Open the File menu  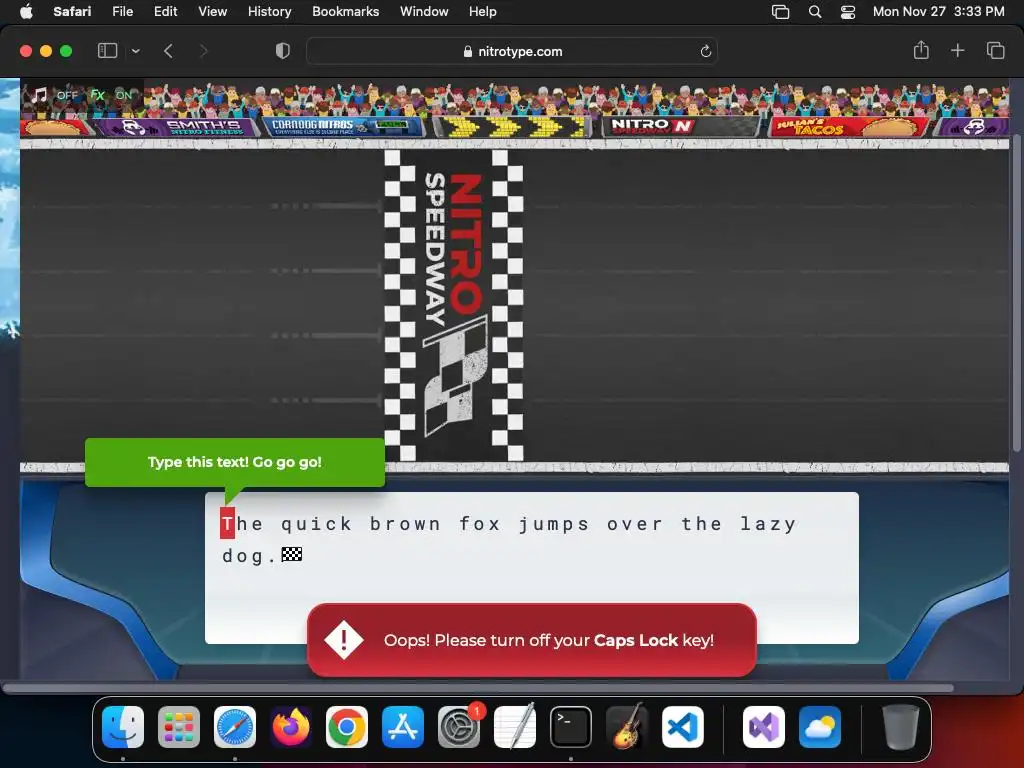click(x=122, y=12)
